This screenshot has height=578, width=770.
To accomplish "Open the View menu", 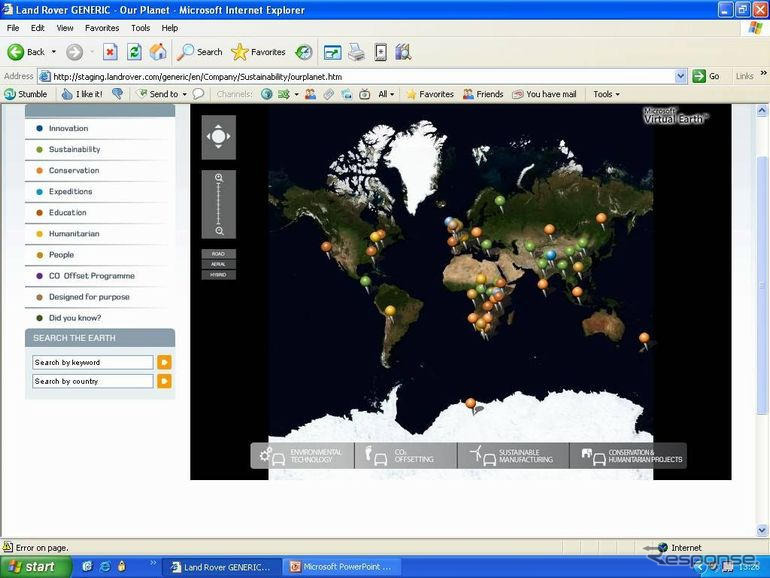I will pyautogui.click(x=65, y=28).
